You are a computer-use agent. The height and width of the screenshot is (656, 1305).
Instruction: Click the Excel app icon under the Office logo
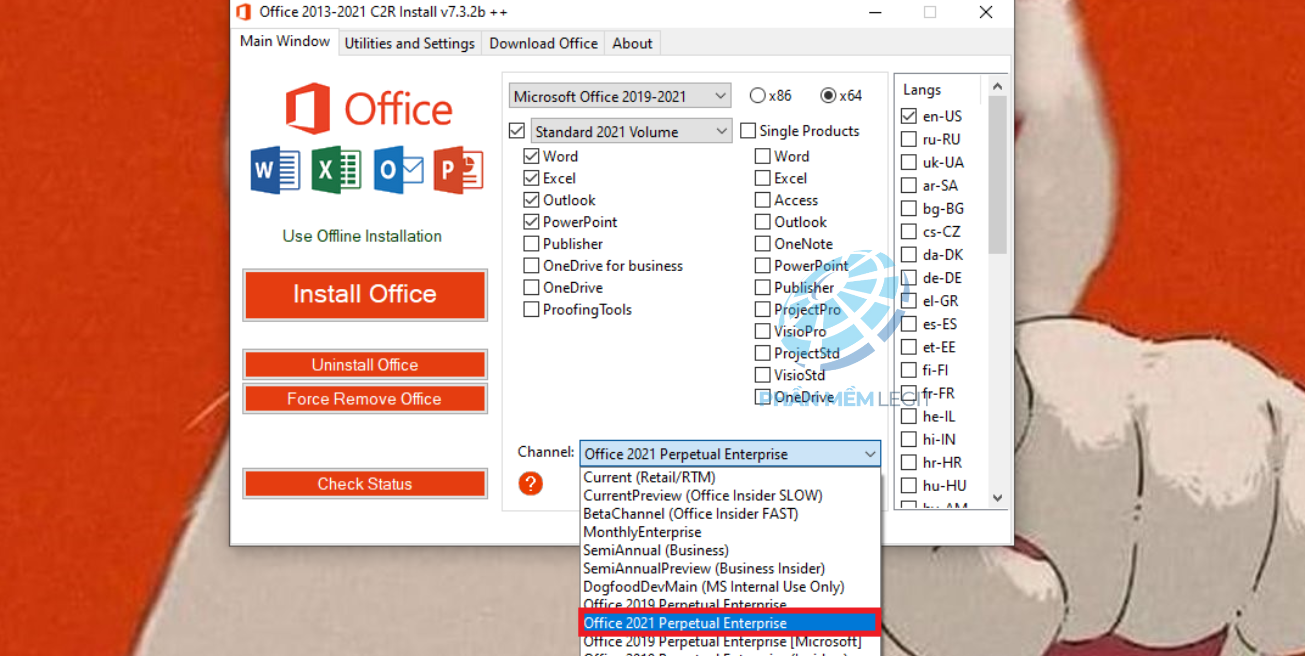336,169
